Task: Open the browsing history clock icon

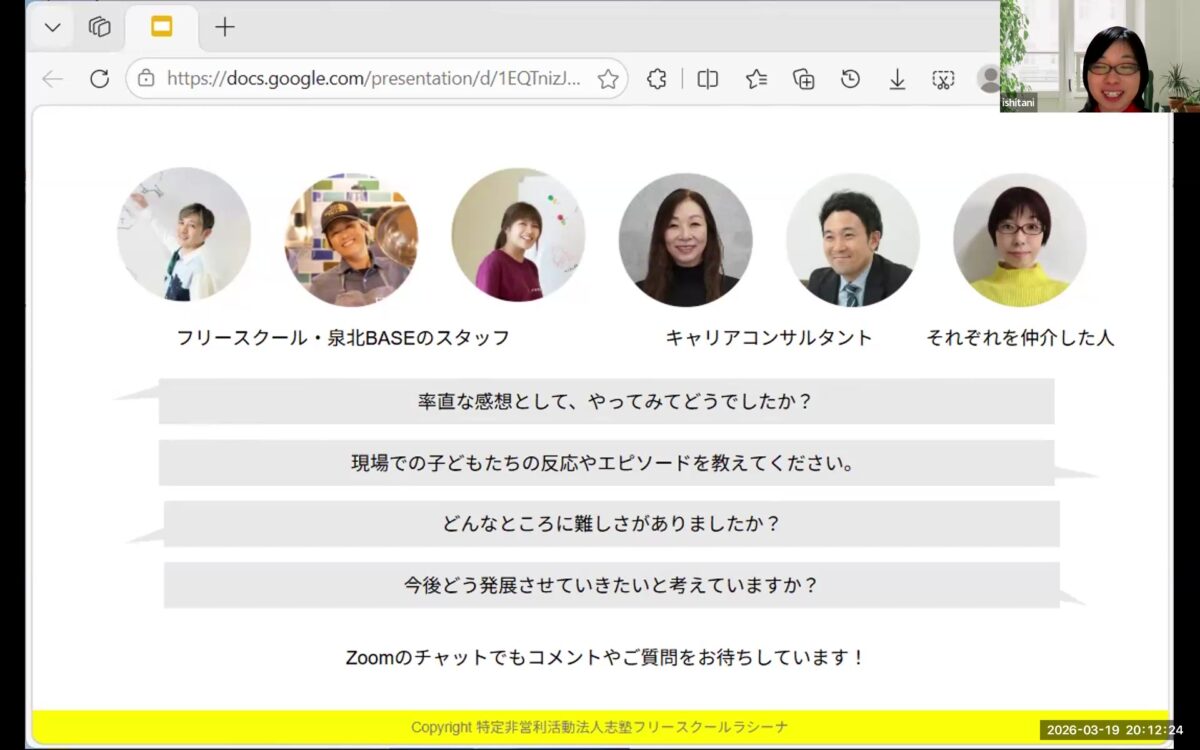Action: click(x=850, y=79)
